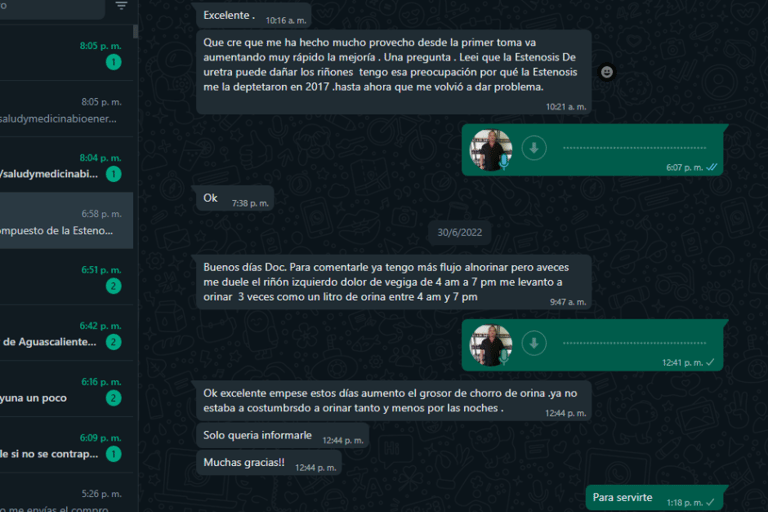Seek within the 12:41 p. m. audio waveform
The image size is (768, 512).
pyautogui.click(x=634, y=343)
